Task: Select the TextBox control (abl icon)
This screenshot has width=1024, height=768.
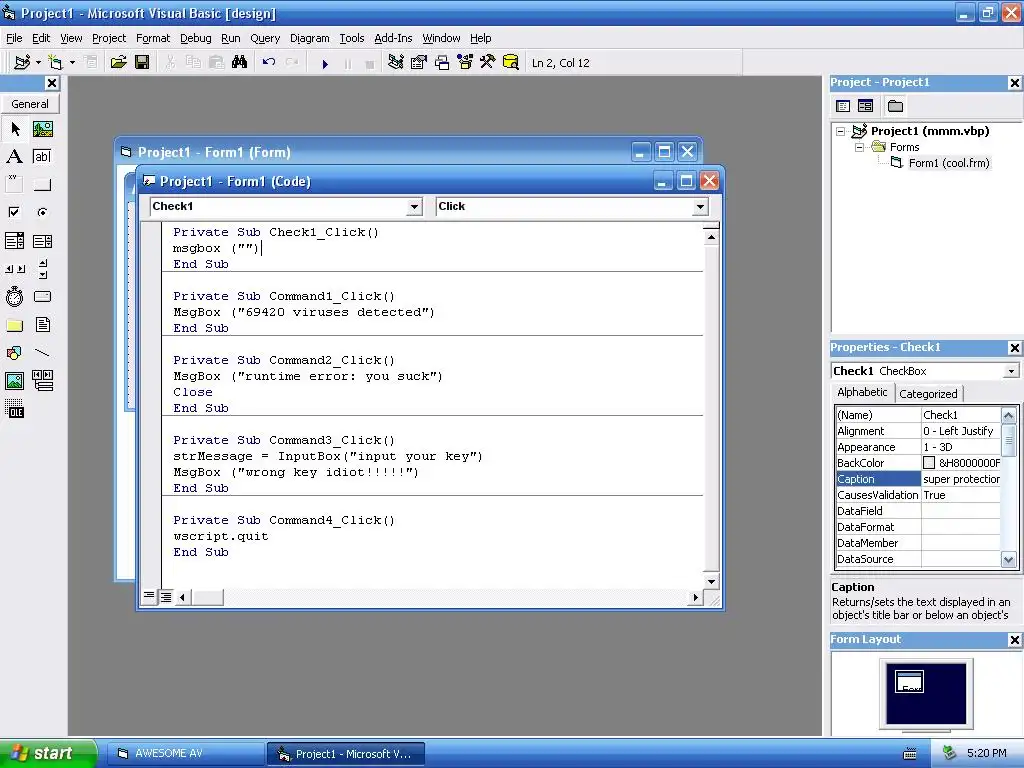Action: (x=42, y=157)
